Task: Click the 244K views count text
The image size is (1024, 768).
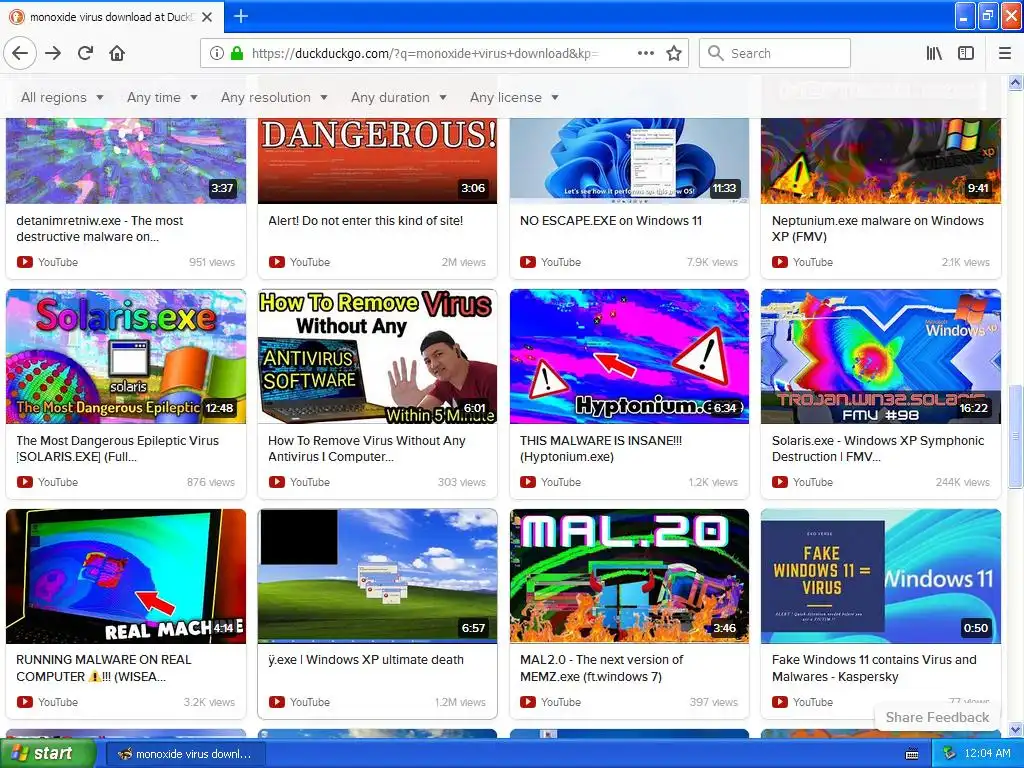Action: [x=962, y=482]
